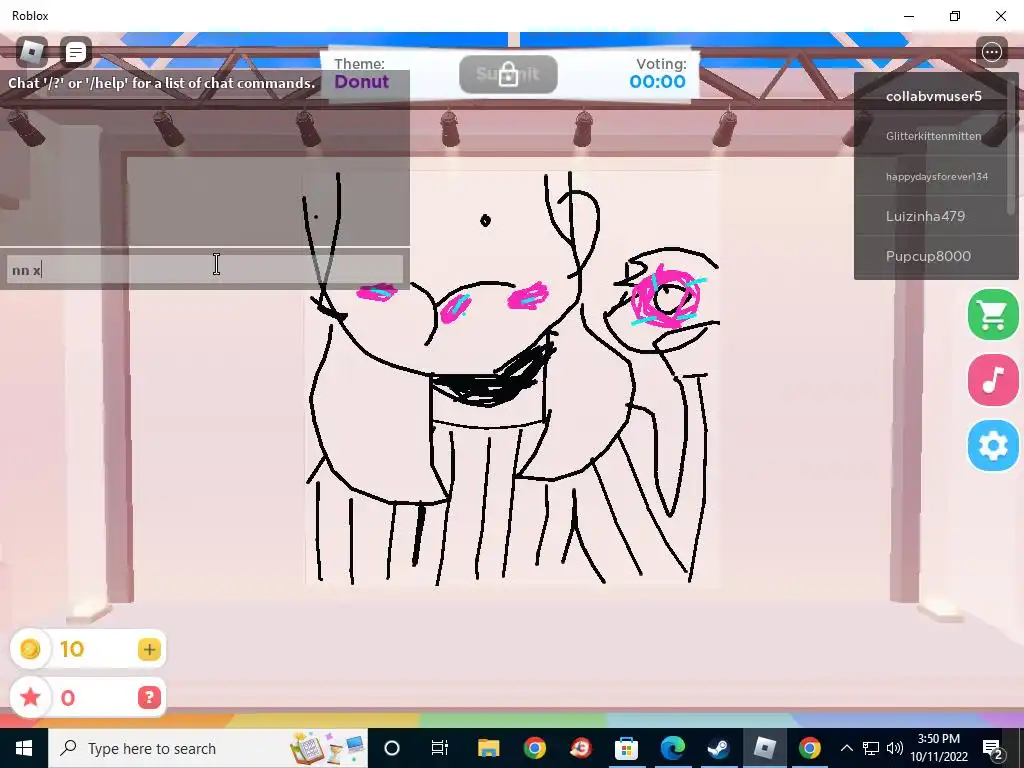Open Microsoft Store from the taskbar
The height and width of the screenshot is (768, 1024).
click(626, 748)
